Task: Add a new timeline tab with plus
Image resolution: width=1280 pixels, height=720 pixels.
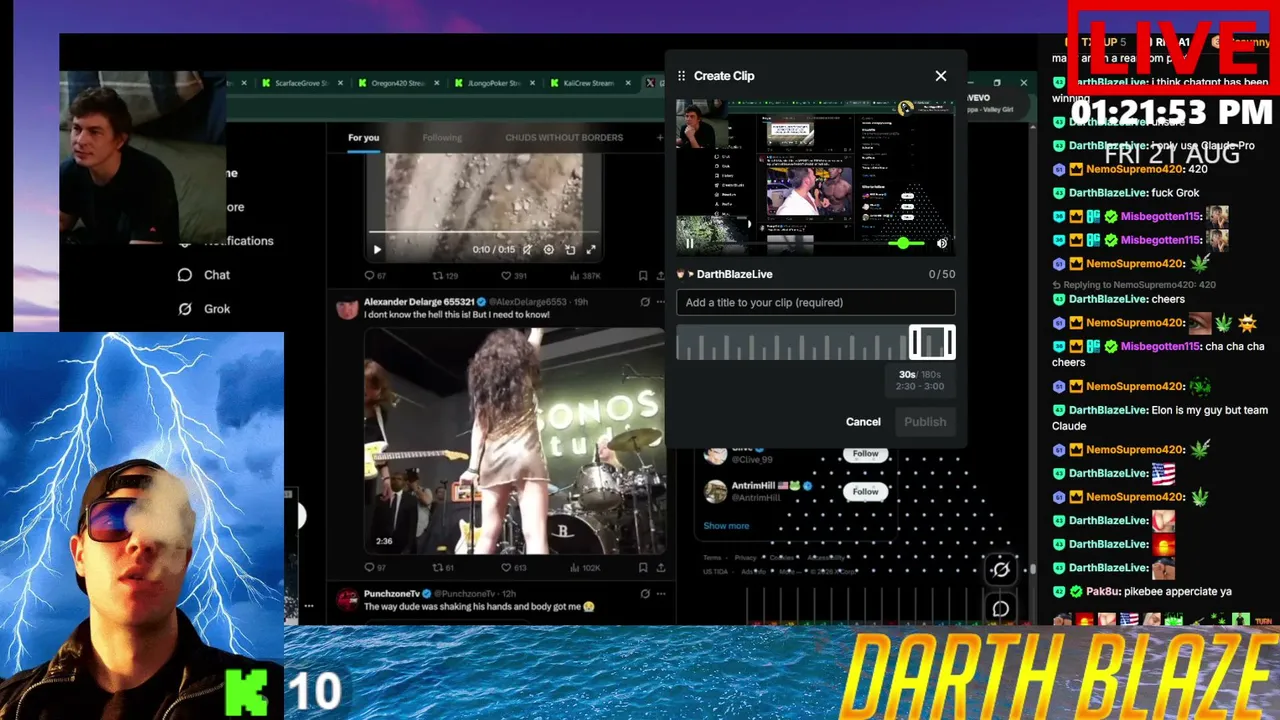Action: tap(660, 138)
